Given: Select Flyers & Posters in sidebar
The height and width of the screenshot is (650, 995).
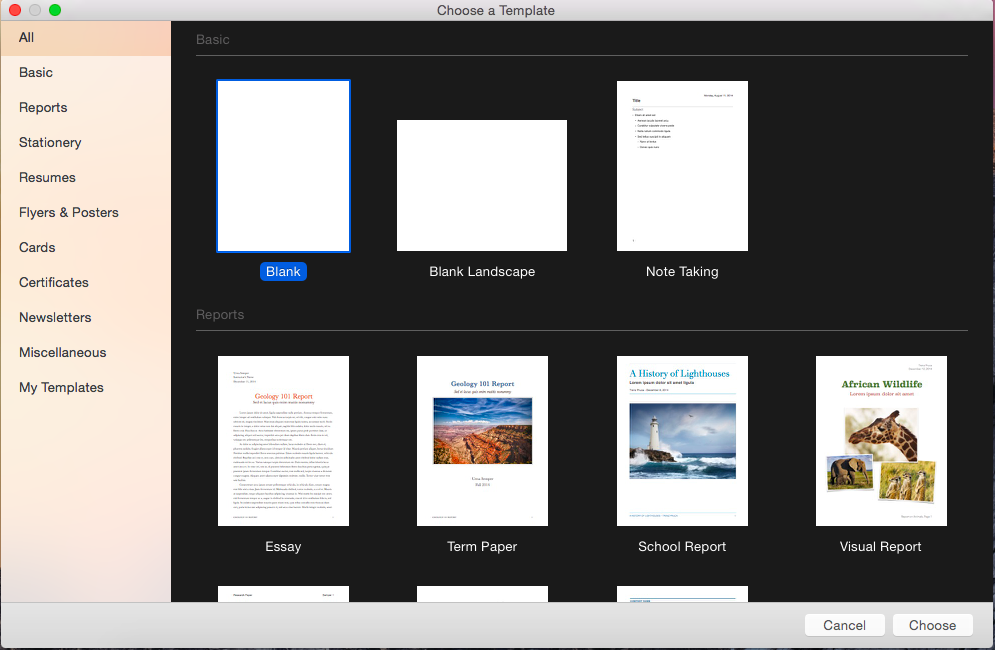Looking at the screenshot, I should pos(69,212).
